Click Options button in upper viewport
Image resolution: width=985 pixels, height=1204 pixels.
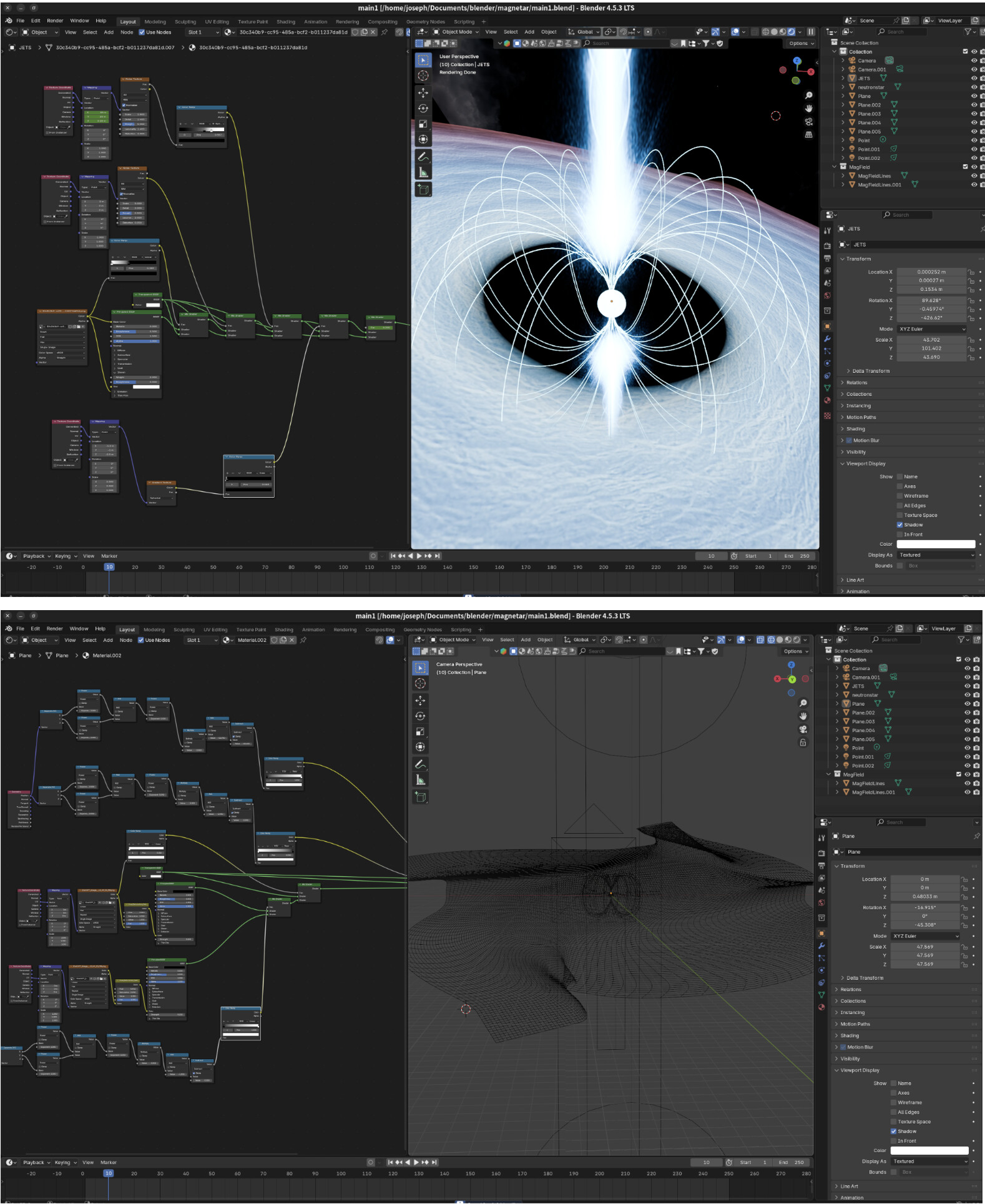pos(801,43)
